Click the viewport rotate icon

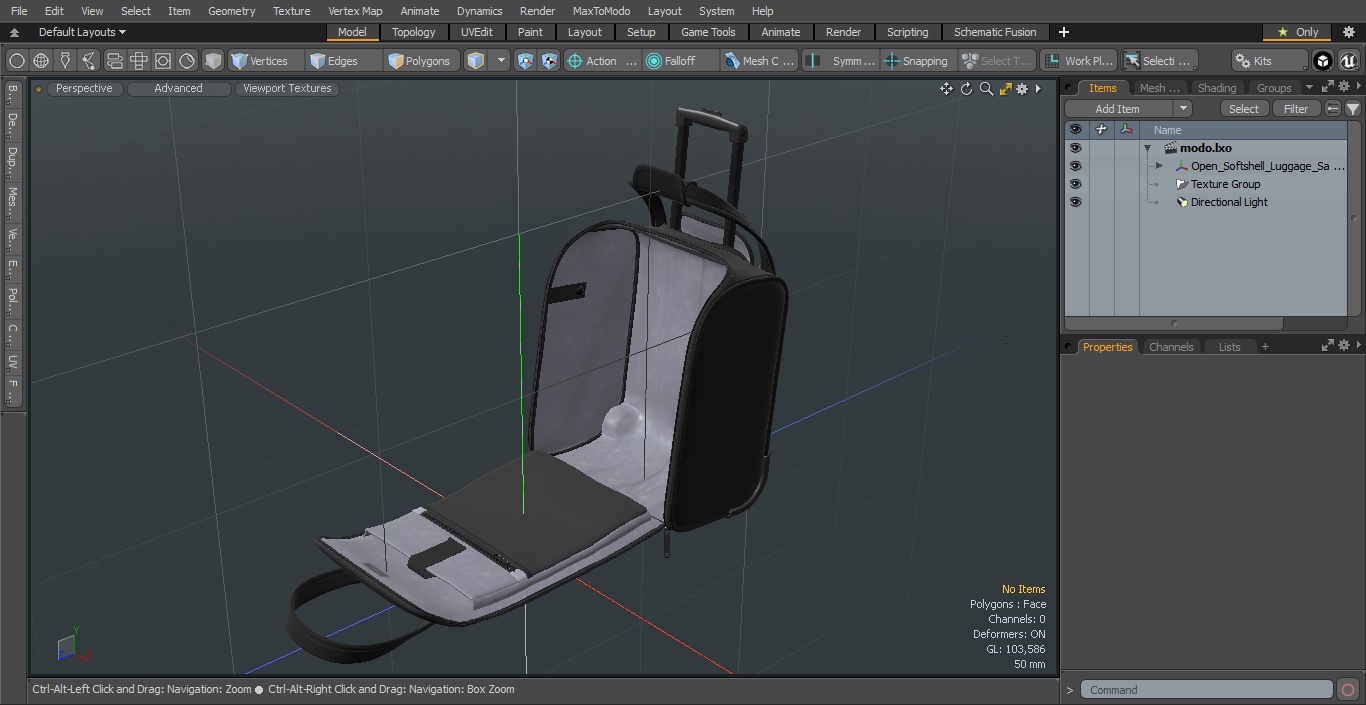pos(966,89)
